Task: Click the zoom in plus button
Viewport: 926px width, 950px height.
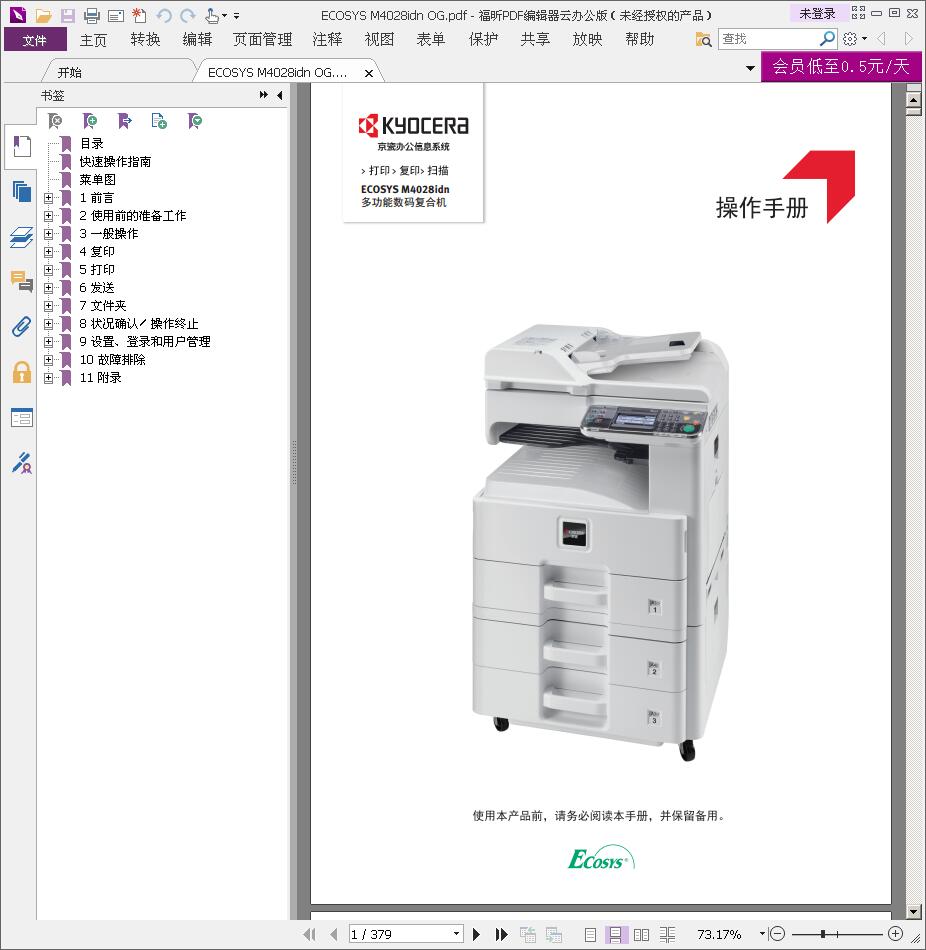Action: (895, 934)
